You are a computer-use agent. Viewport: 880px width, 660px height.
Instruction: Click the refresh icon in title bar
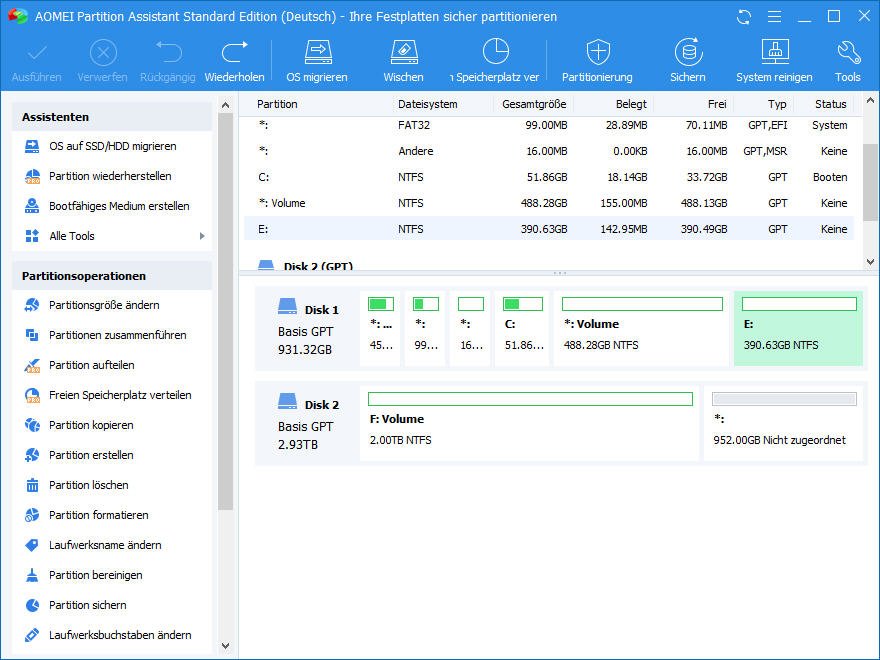(743, 17)
